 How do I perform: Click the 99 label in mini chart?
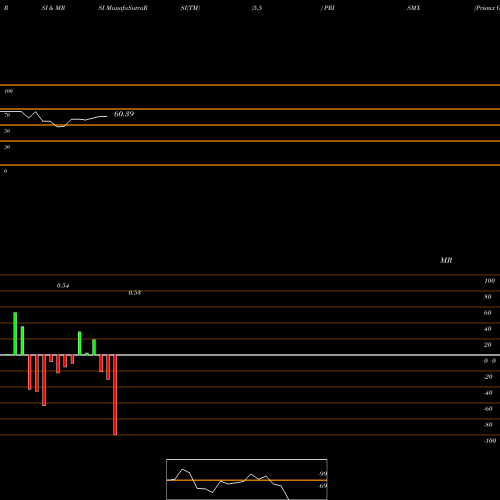[x=322, y=474]
